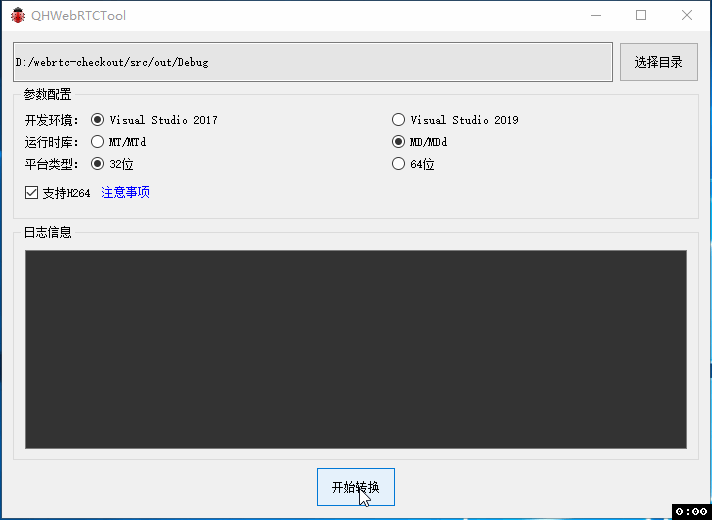This screenshot has width=712, height=520.
Task: Choose the MT/MTd runtime library option
Action: click(119, 142)
